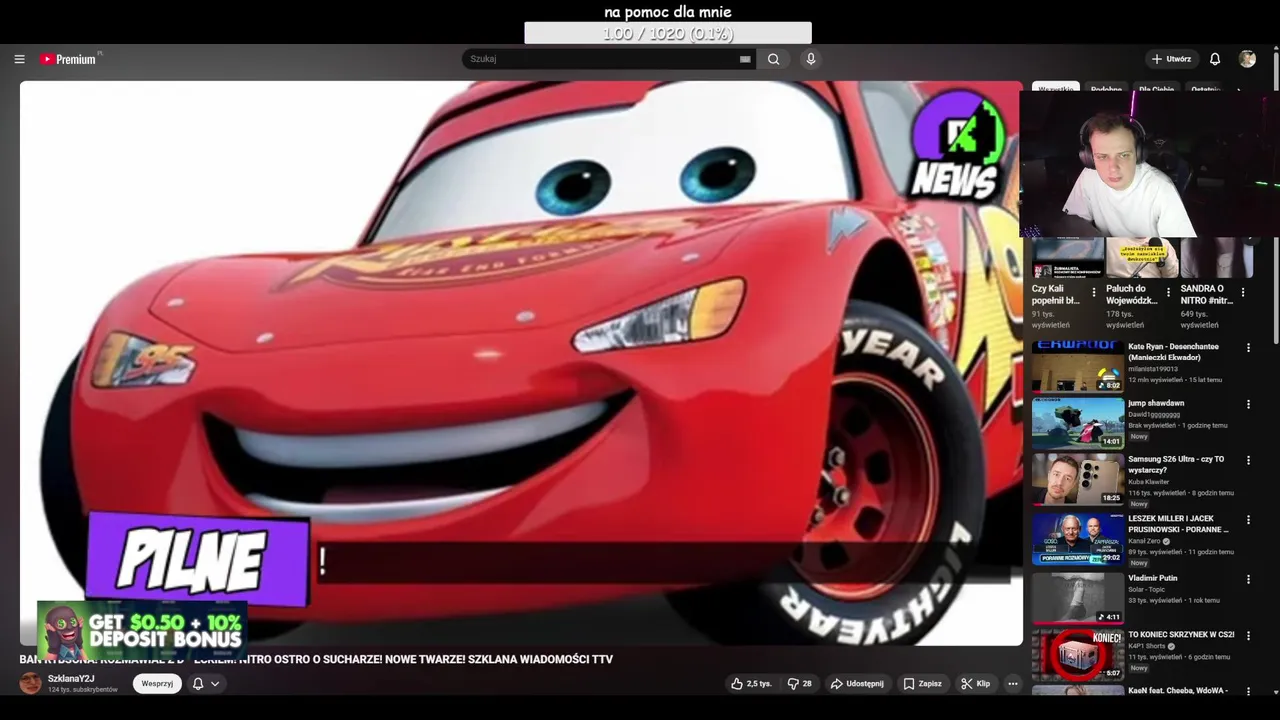Viewport: 1280px width, 720px height.
Task: Open options for 'TO KONIEC SKRZYNEK W CS2!'
Action: tap(1248, 635)
